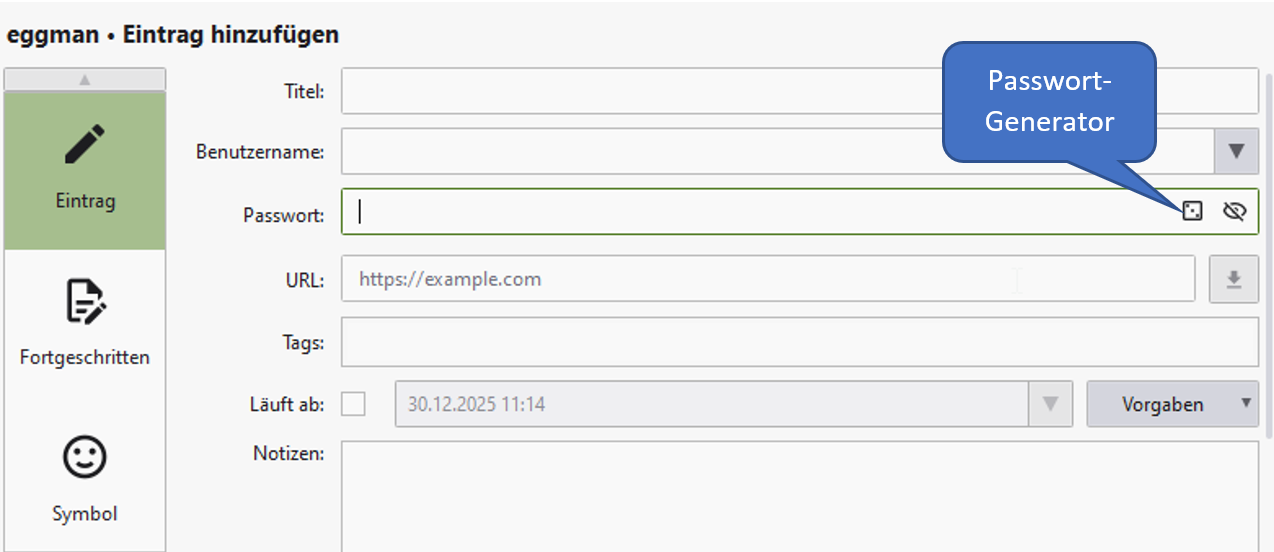1274x552 pixels.
Task: Enable the Läuft ab expiry checkbox
Action: 354,404
